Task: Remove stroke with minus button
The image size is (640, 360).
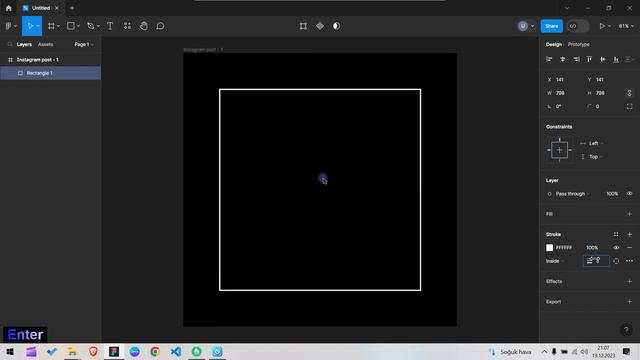Action: [x=629, y=248]
